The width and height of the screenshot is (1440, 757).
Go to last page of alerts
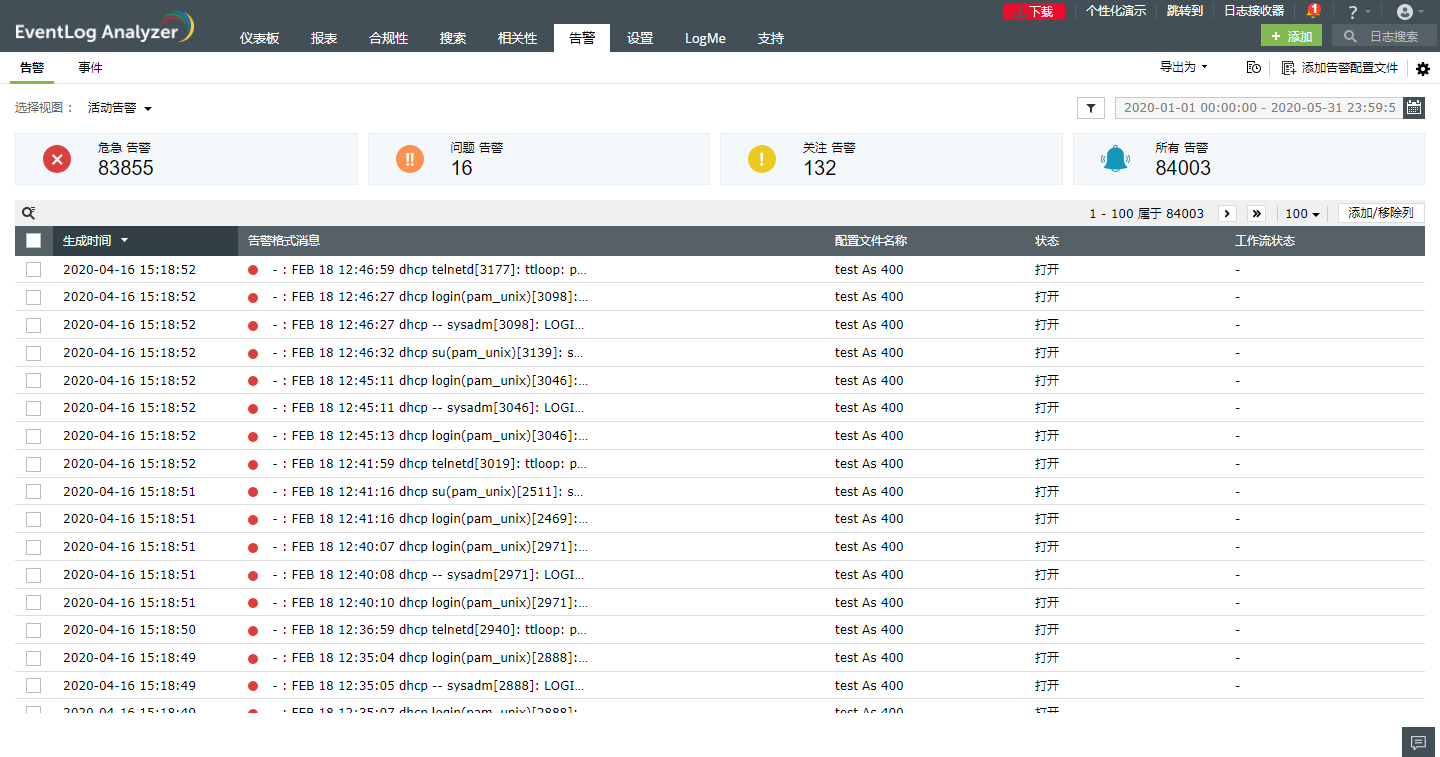[x=1256, y=213]
